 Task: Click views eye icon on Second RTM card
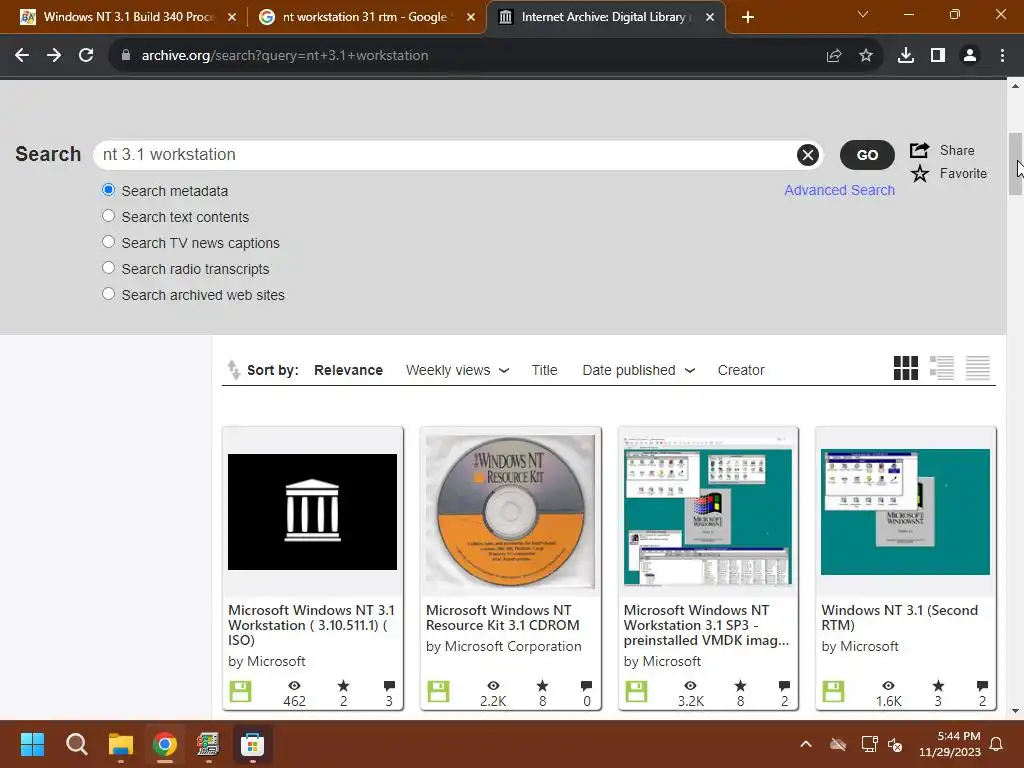pyautogui.click(x=888, y=686)
